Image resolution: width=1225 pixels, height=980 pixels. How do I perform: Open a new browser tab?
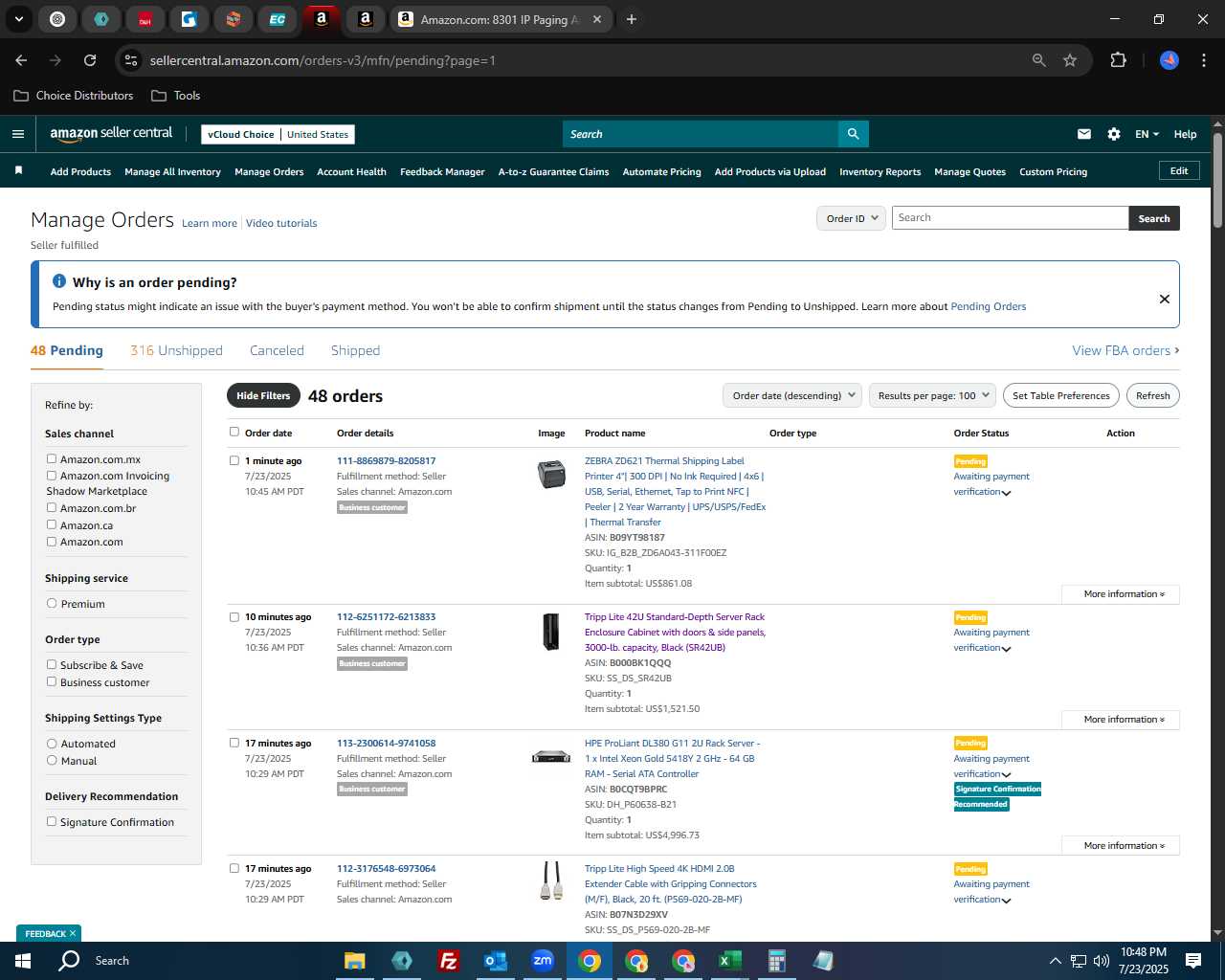[632, 19]
